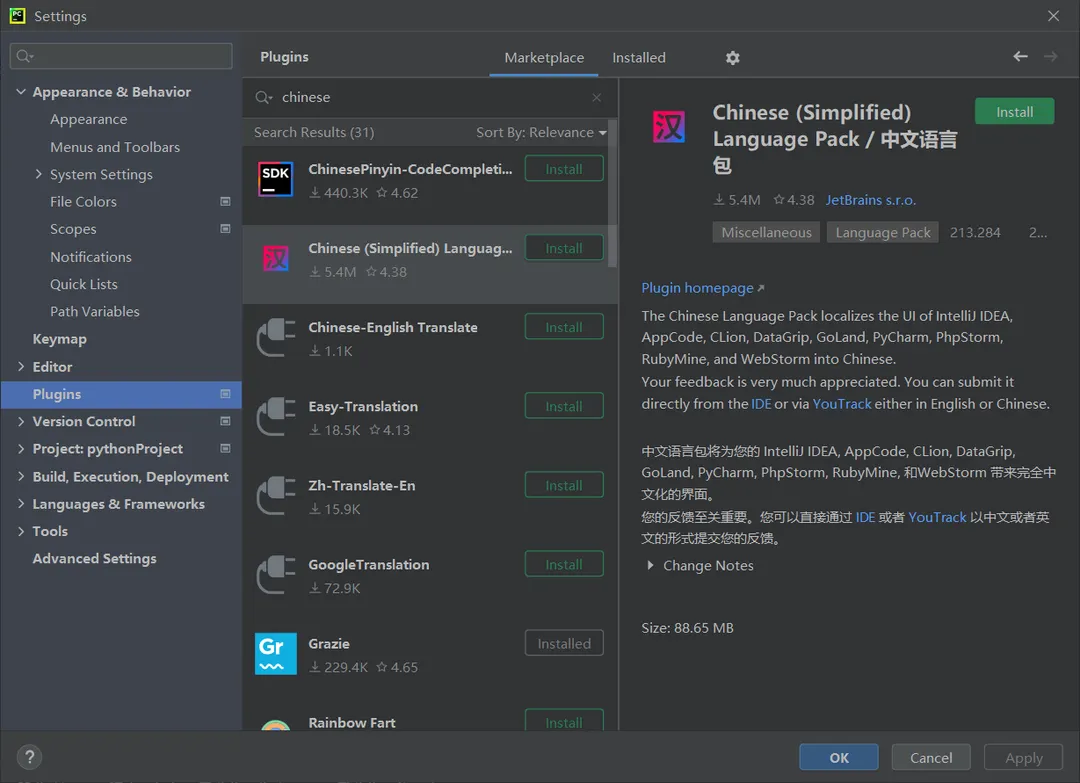Viewport: 1080px width, 783px height.
Task: Expand Build, Execution, Deployment section
Action: pos(21,476)
